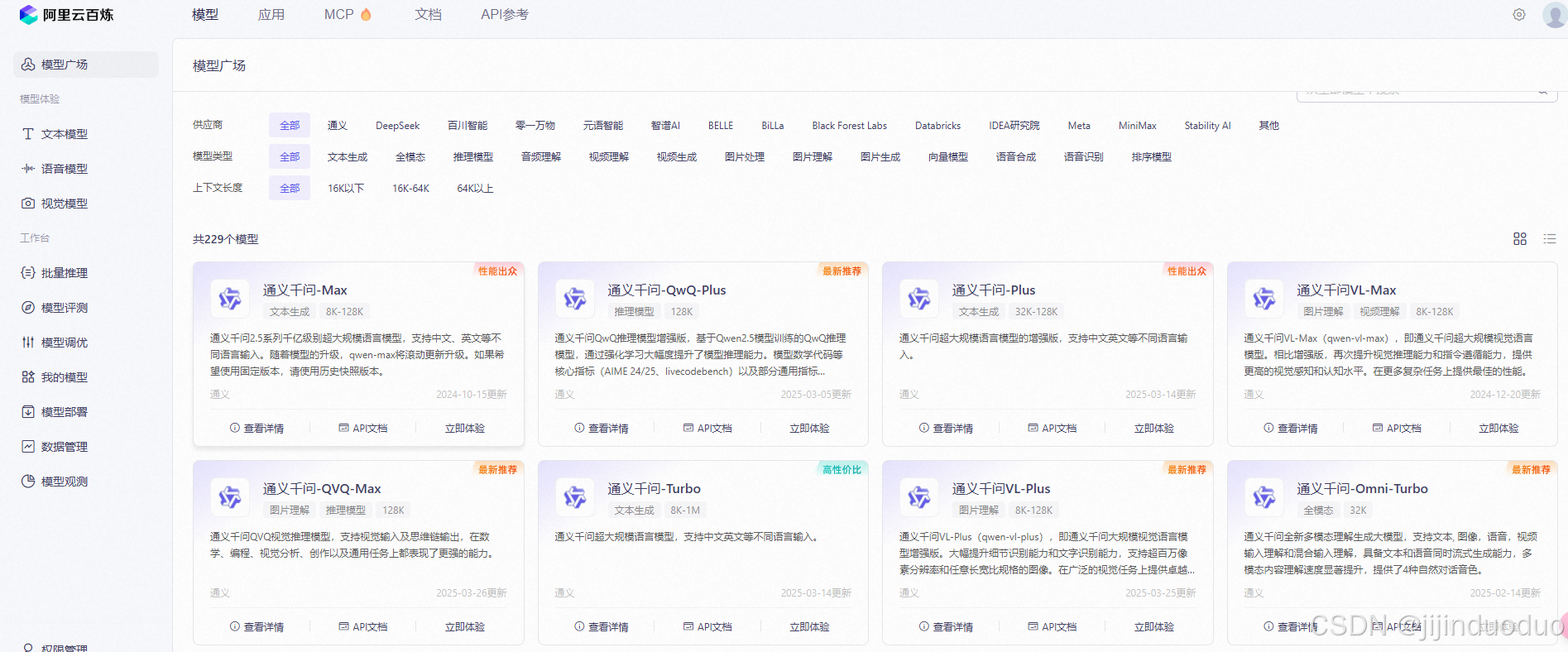Image resolution: width=1568 pixels, height=652 pixels.
Task: Open API文档 for 通义千问-Turbo
Action: [708, 627]
